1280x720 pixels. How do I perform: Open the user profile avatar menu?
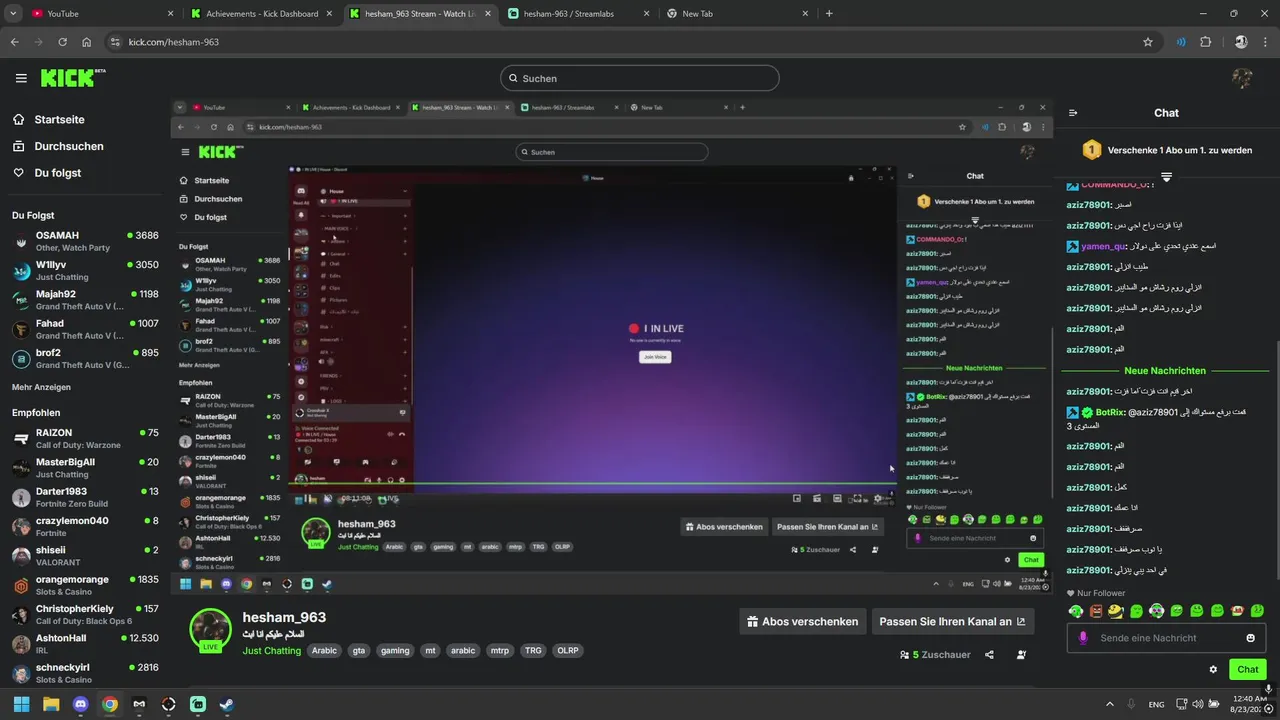pyautogui.click(x=1242, y=78)
